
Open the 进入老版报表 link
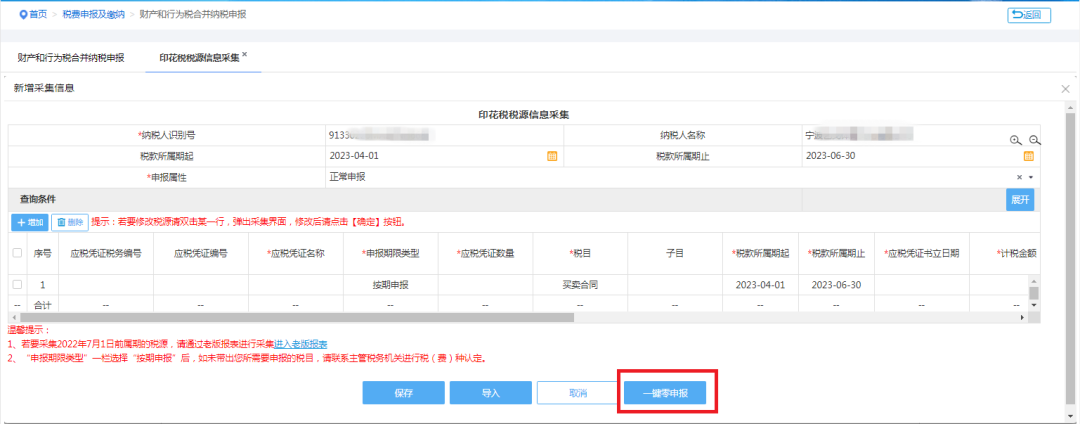tap(300, 344)
